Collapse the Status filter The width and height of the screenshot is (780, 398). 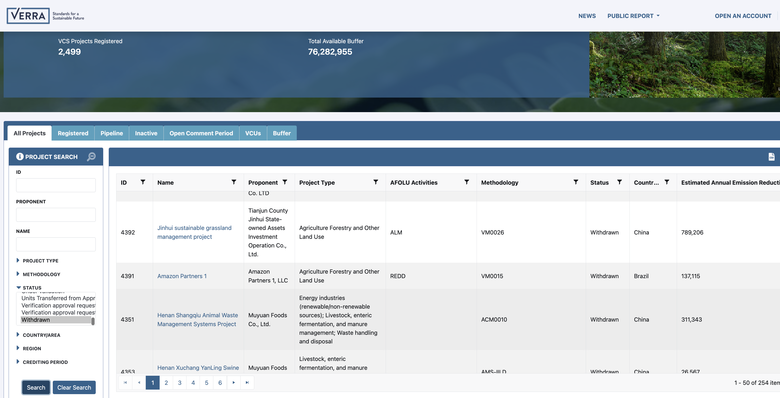(29, 288)
